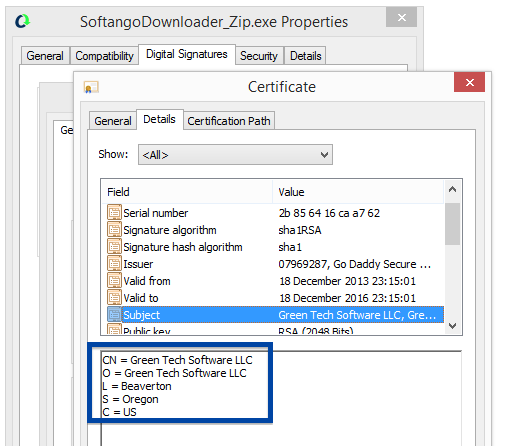The image size is (506, 446).
Task: Click the value 2b 85 64 16 ca a7 62
Action: tap(329, 213)
